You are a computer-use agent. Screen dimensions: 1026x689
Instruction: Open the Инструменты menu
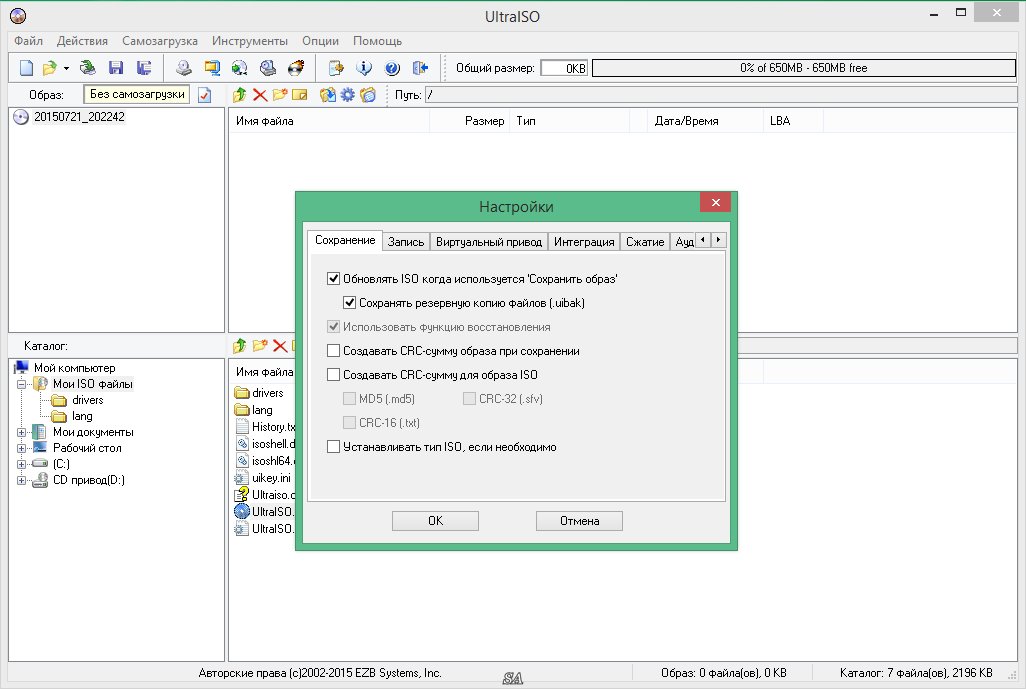[x=249, y=41]
